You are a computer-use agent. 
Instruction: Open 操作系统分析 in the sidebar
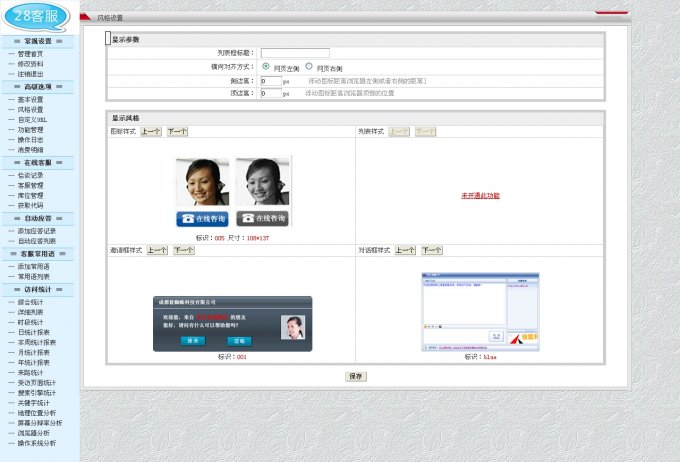tap(37, 443)
